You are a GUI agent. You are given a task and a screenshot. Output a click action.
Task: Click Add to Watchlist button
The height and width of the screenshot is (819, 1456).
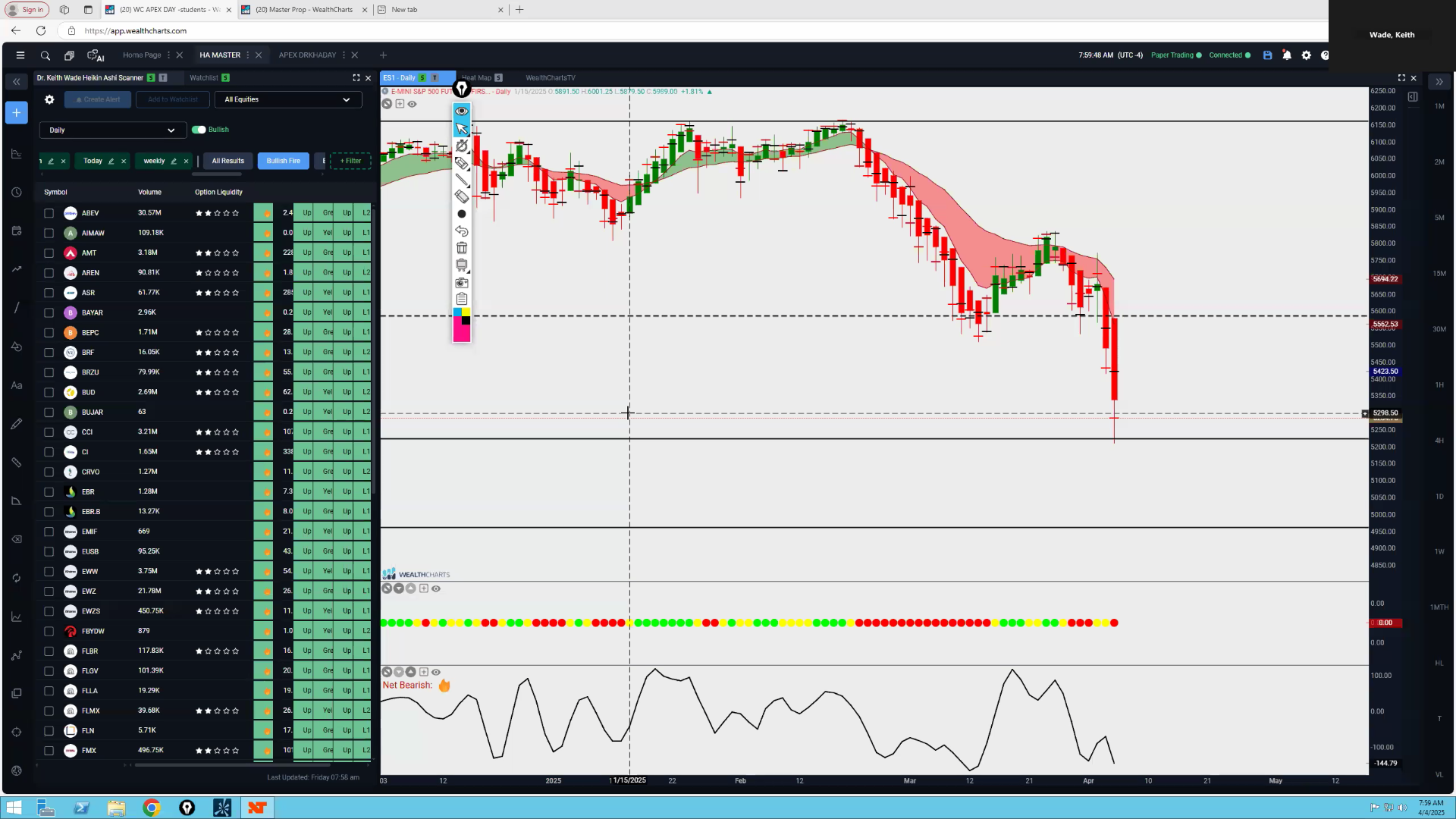tap(173, 99)
